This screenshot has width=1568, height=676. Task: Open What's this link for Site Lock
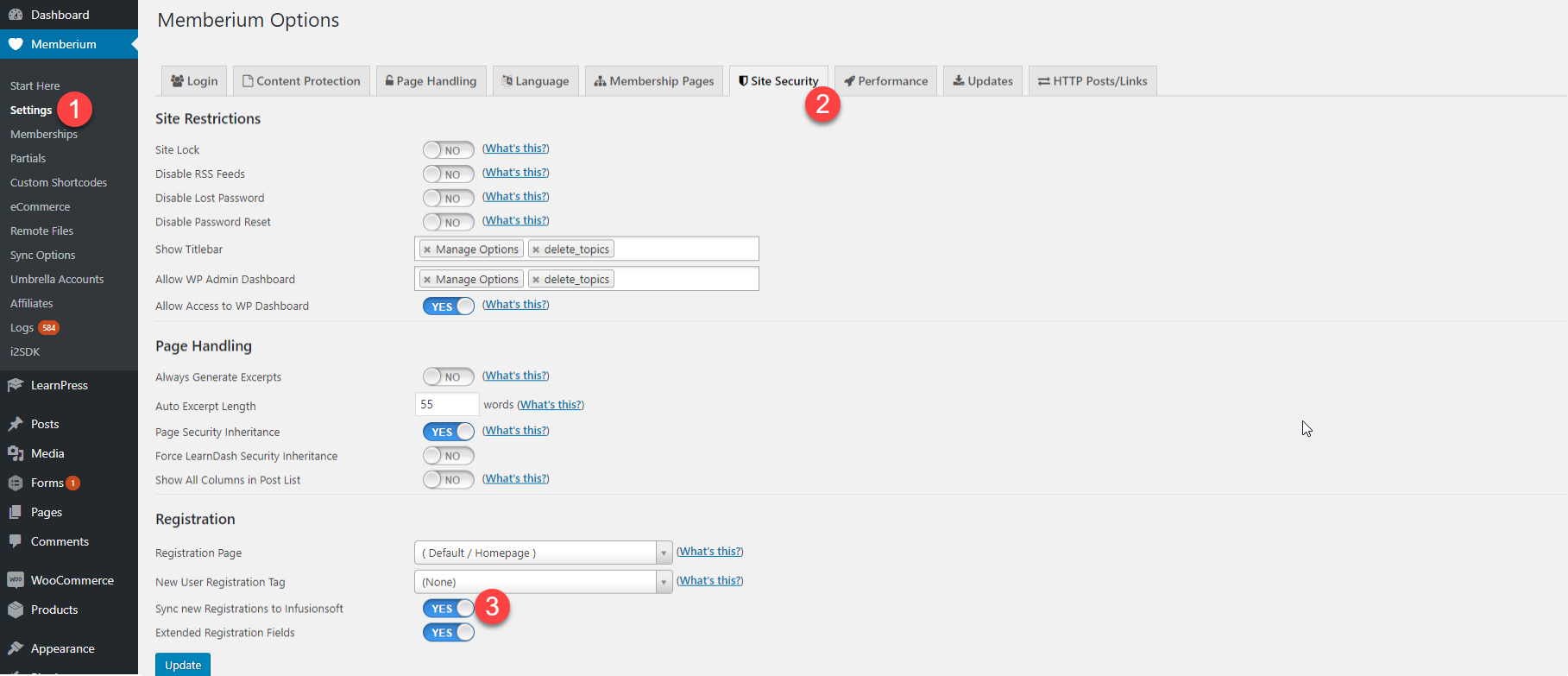click(x=516, y=148)
